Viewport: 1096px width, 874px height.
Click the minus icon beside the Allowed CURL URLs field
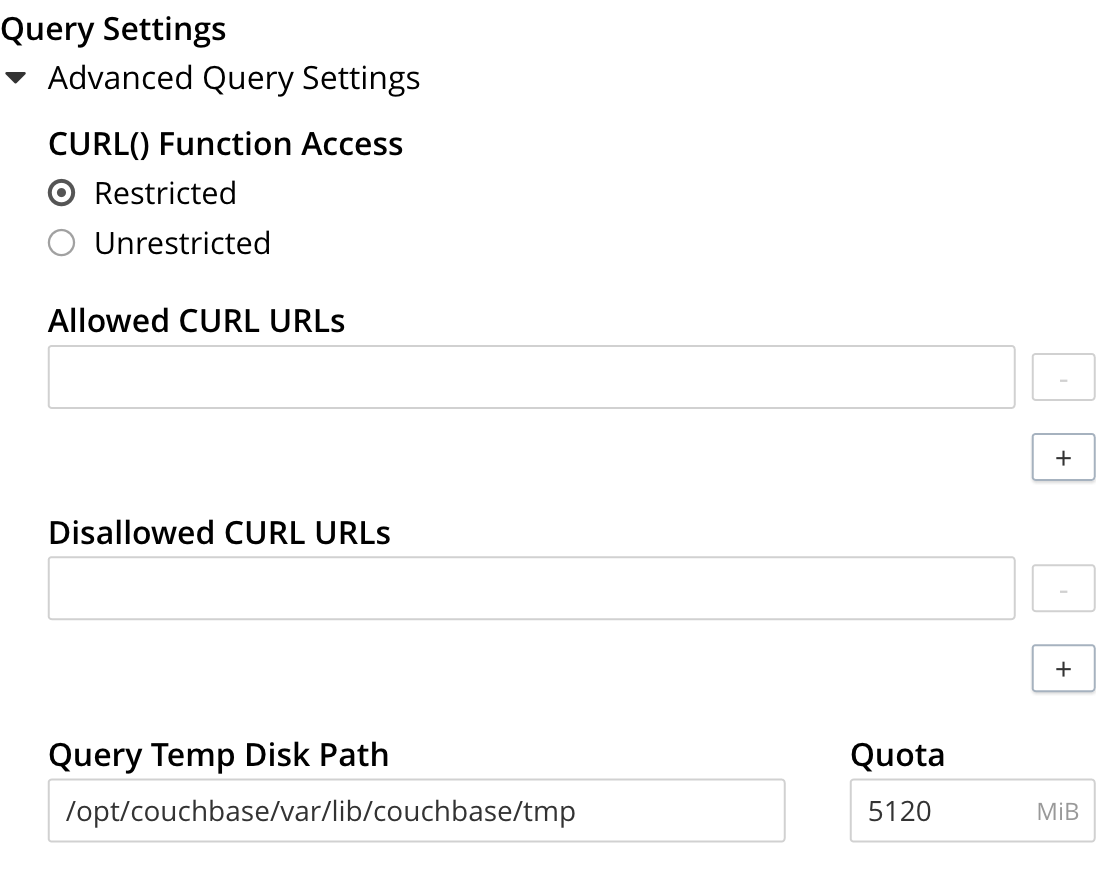point(1063,377)
